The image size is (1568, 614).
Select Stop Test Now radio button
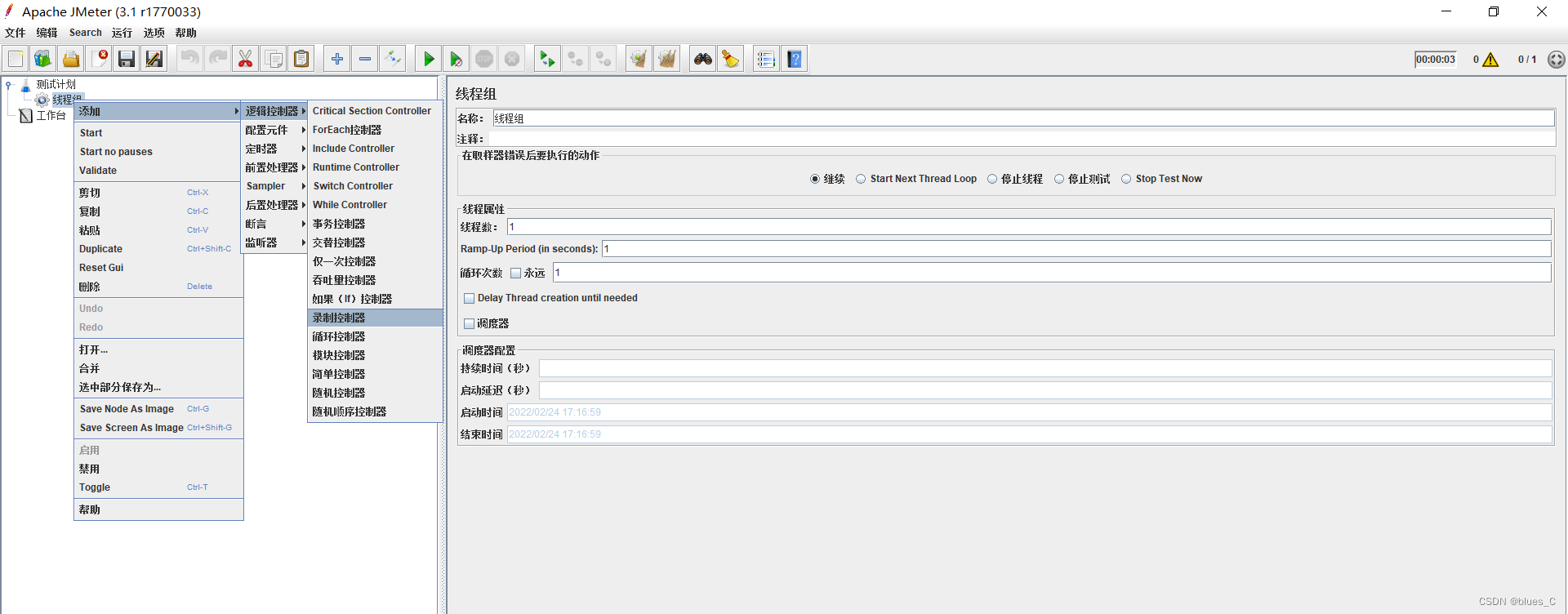pos(1126,179)
